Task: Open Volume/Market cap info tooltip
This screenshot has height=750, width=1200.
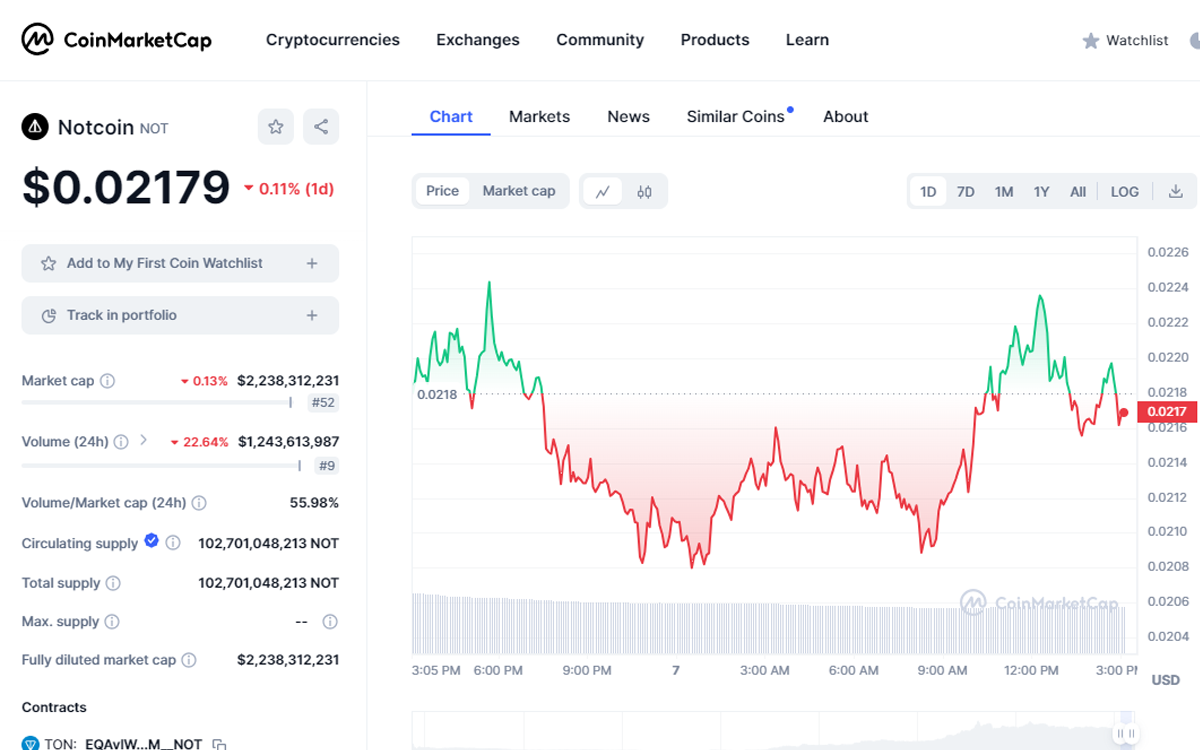Action: pos(199,503)
